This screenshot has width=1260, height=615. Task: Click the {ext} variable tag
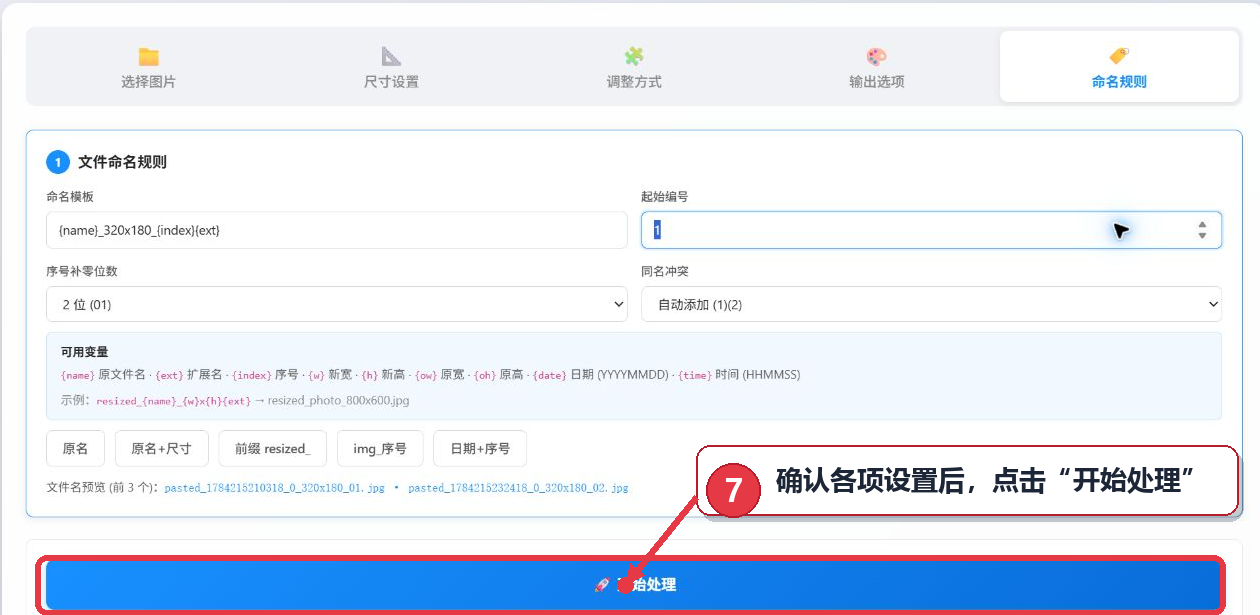click(169, 375)
